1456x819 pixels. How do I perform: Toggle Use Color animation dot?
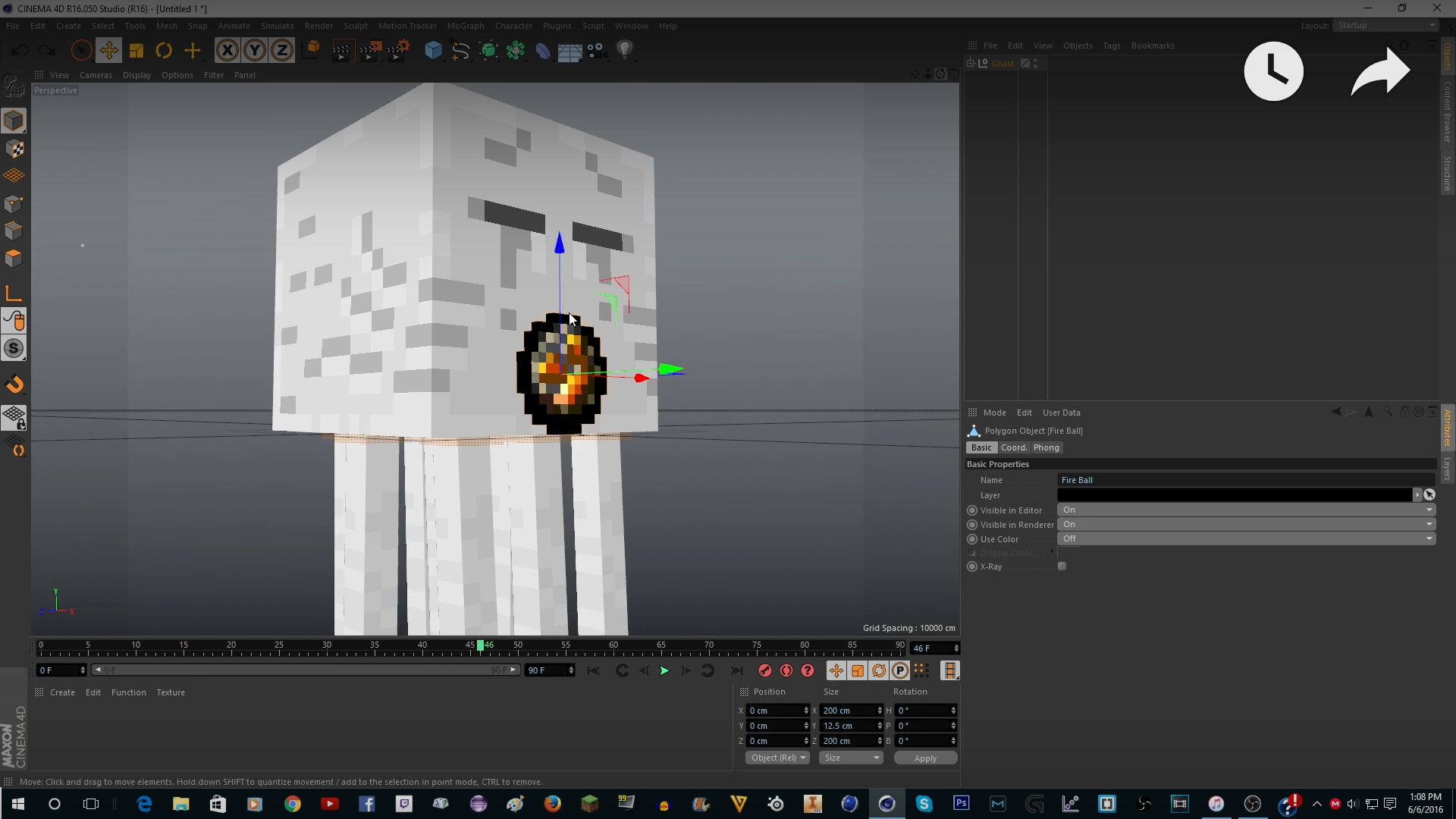(972, 539)
